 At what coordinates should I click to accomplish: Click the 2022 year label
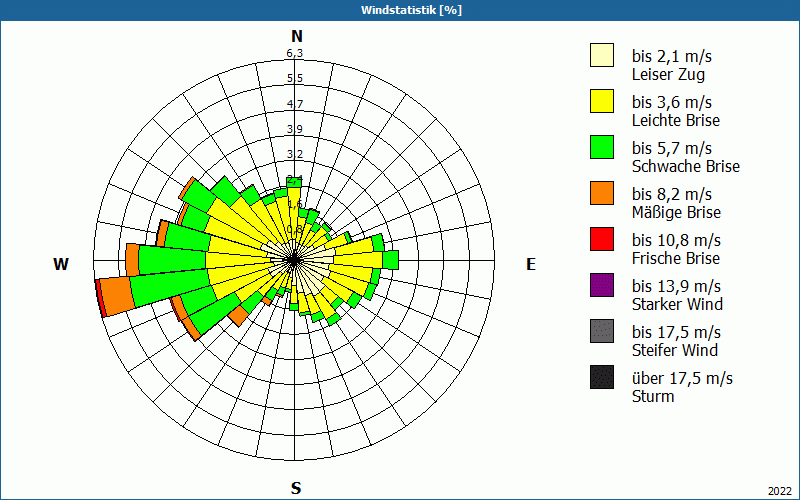tap(780, 490)
